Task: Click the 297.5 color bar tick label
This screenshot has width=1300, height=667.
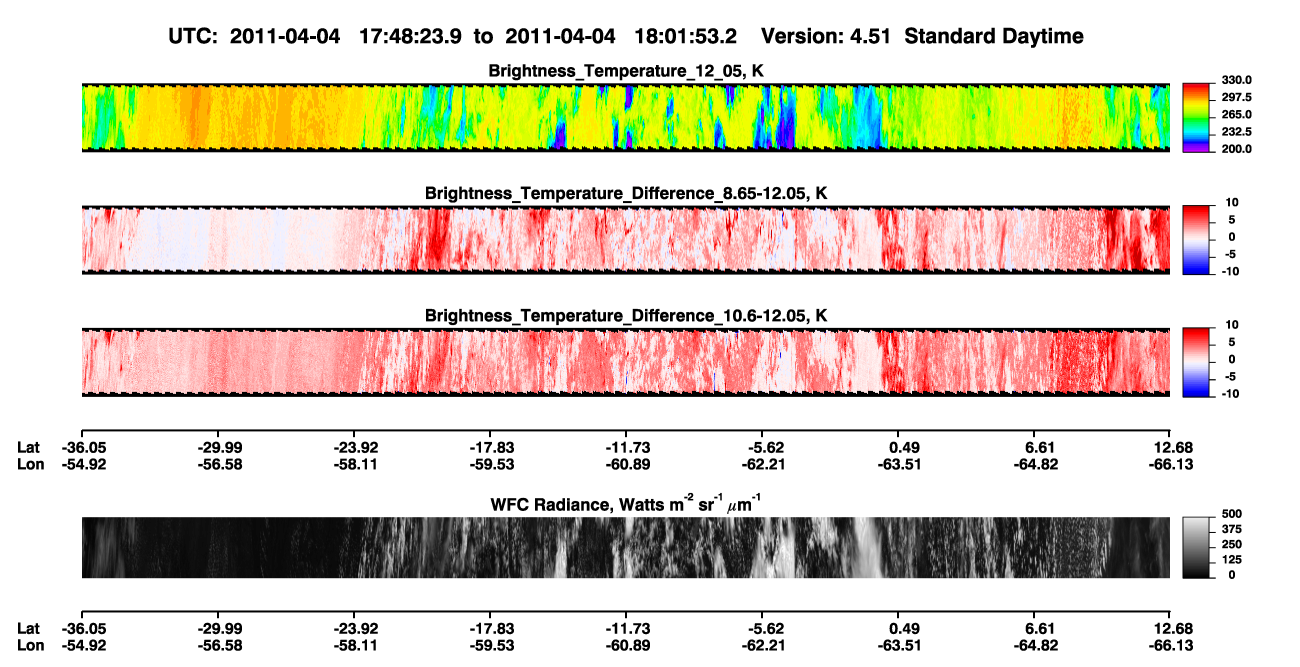Action: coord(1238,98)
